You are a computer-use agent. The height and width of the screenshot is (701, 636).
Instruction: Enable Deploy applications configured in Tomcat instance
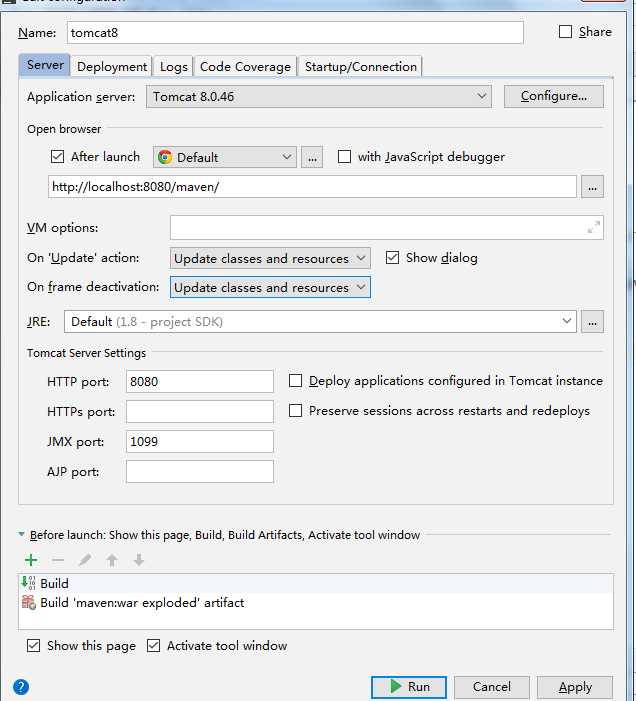coord(295,381)
